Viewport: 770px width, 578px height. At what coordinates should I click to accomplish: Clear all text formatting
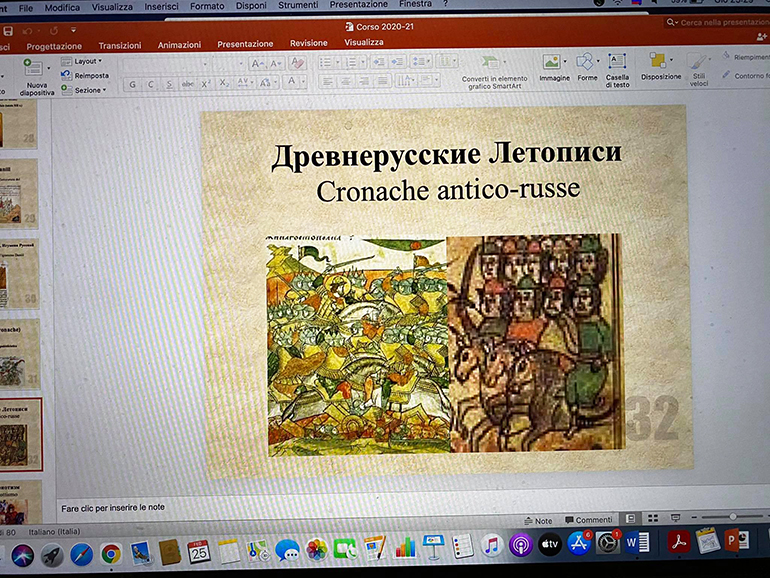[297, 63]
